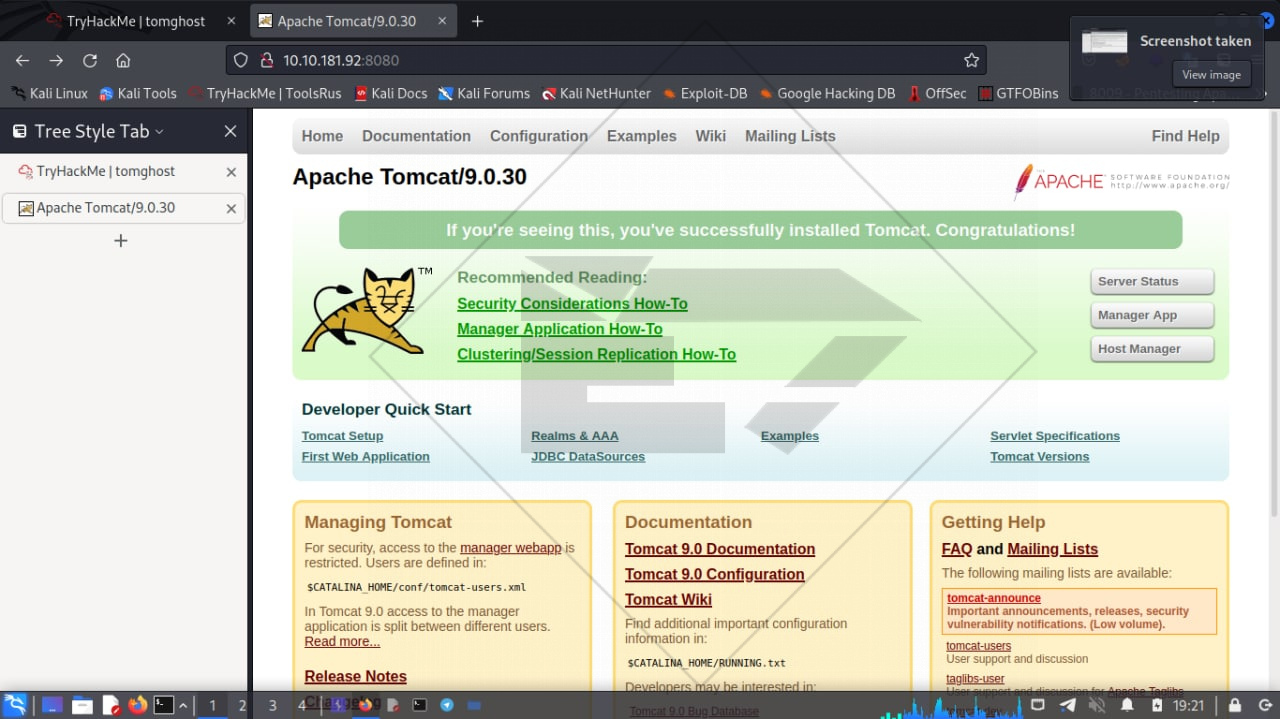Open Mailing Lists in Tomcat navigation
The height and width of the screenshot is (719, 1280).
[x=790, y=136]
